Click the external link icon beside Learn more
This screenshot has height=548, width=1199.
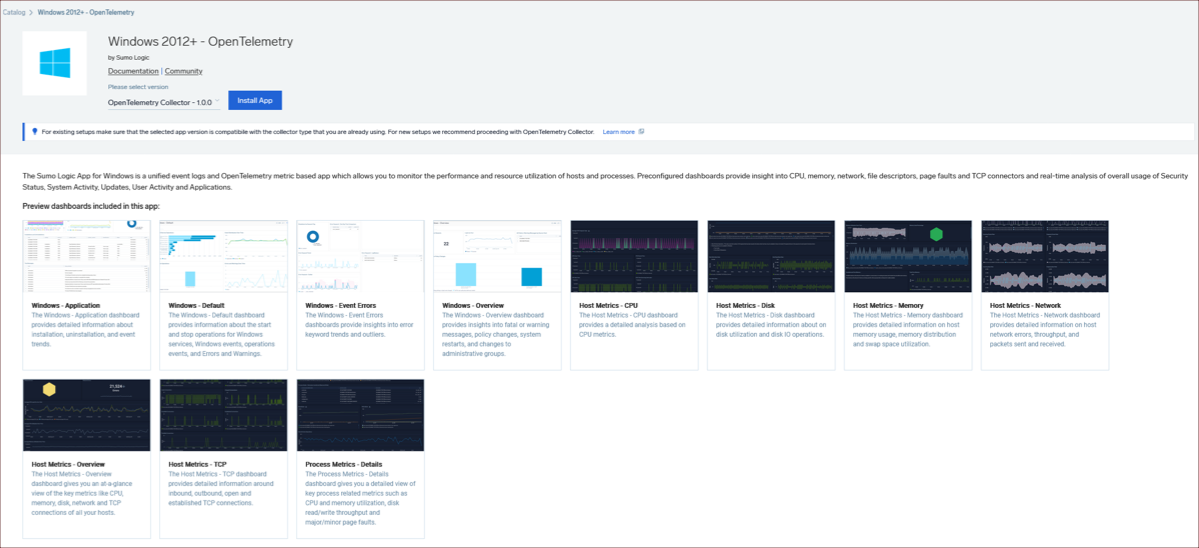[641, 132]
